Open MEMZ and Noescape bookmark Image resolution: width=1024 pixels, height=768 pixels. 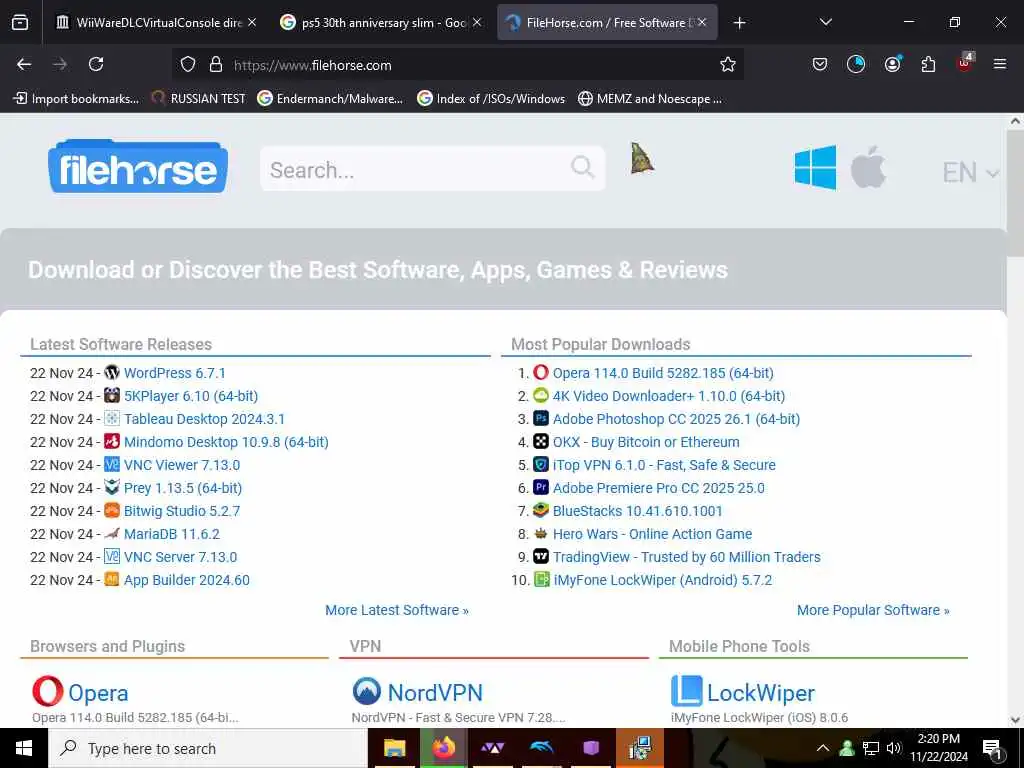tap(650, 99)
